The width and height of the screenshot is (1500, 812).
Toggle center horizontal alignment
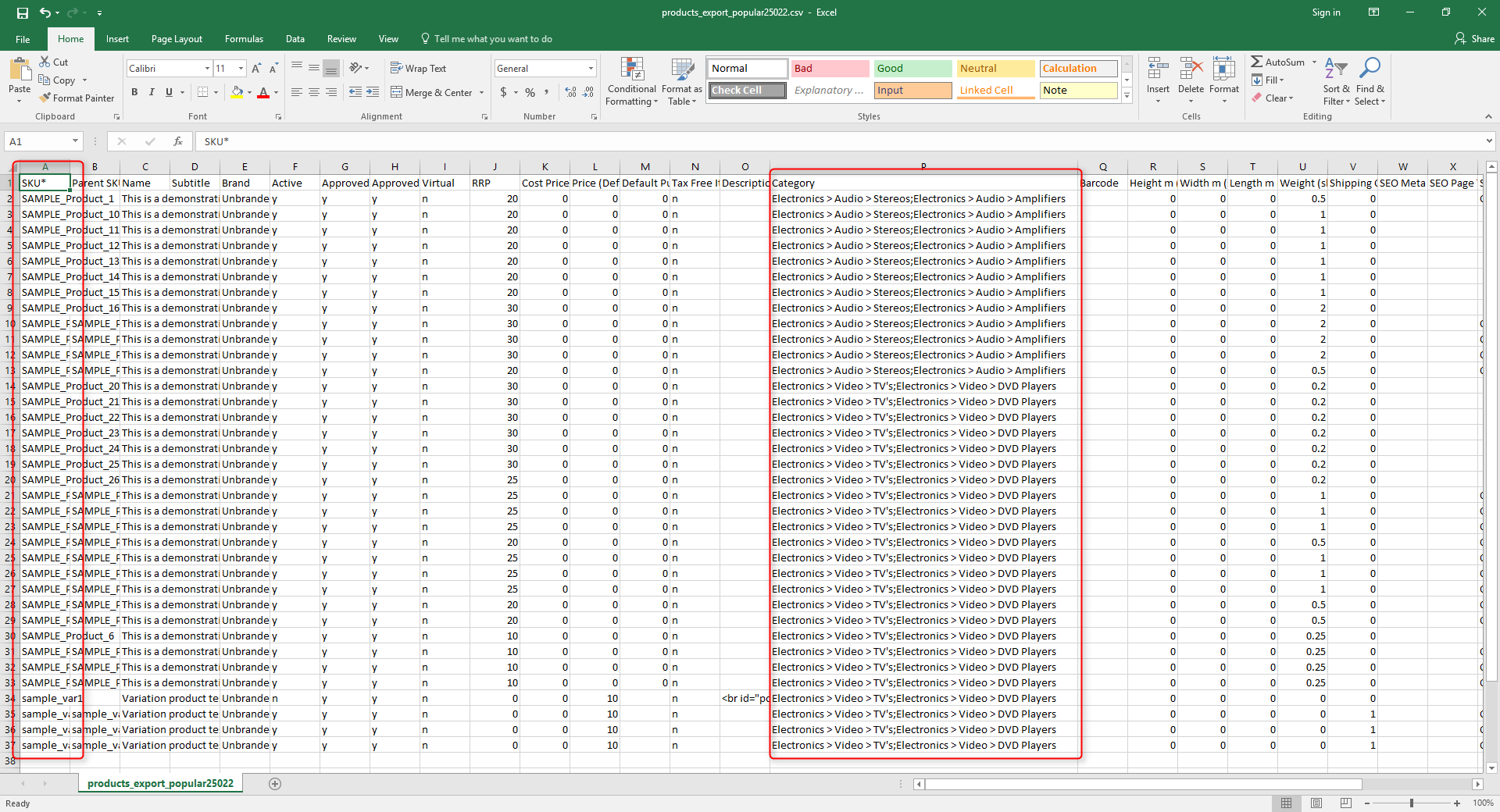coord(314,92)
